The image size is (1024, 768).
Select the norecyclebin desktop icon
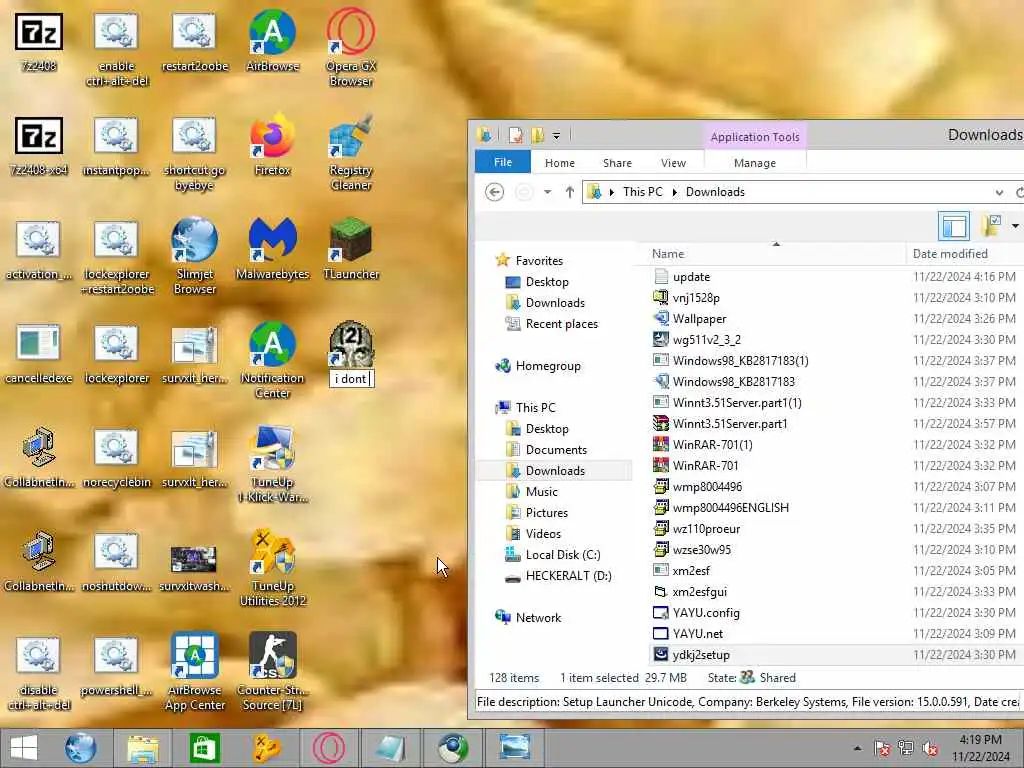point(116,458)
